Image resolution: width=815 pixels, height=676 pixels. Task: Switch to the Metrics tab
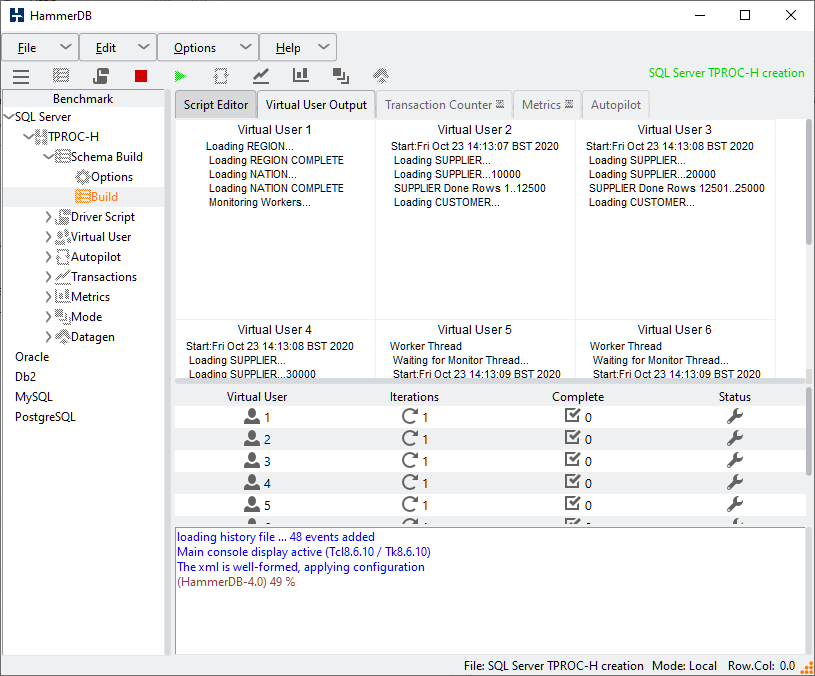click(x=547, y=105)
